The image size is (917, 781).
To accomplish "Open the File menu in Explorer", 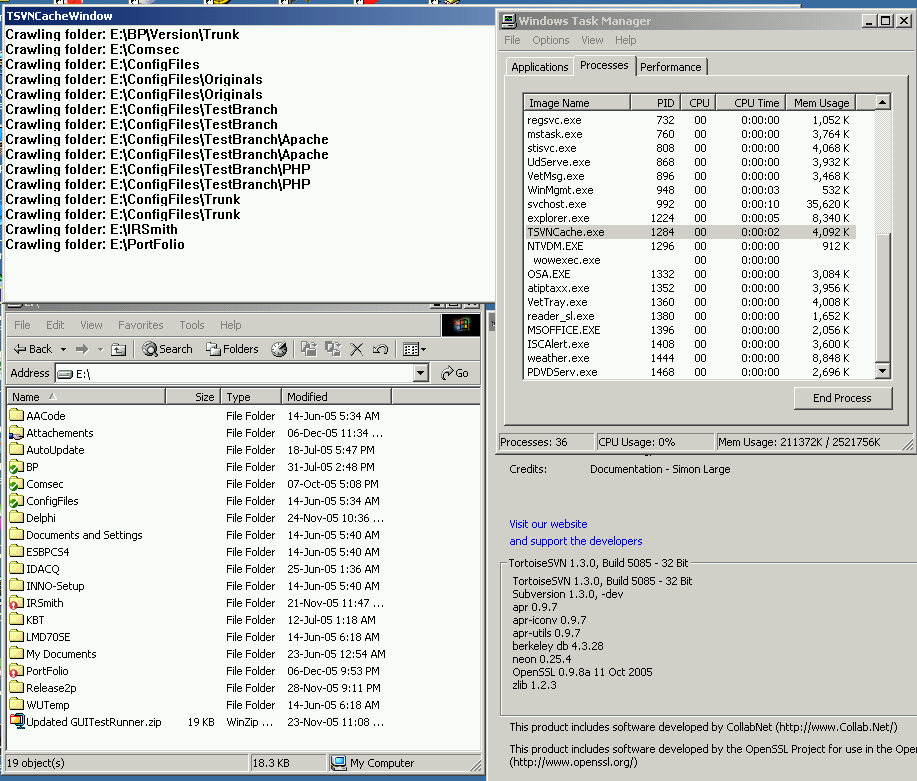I will pos(22,325).
